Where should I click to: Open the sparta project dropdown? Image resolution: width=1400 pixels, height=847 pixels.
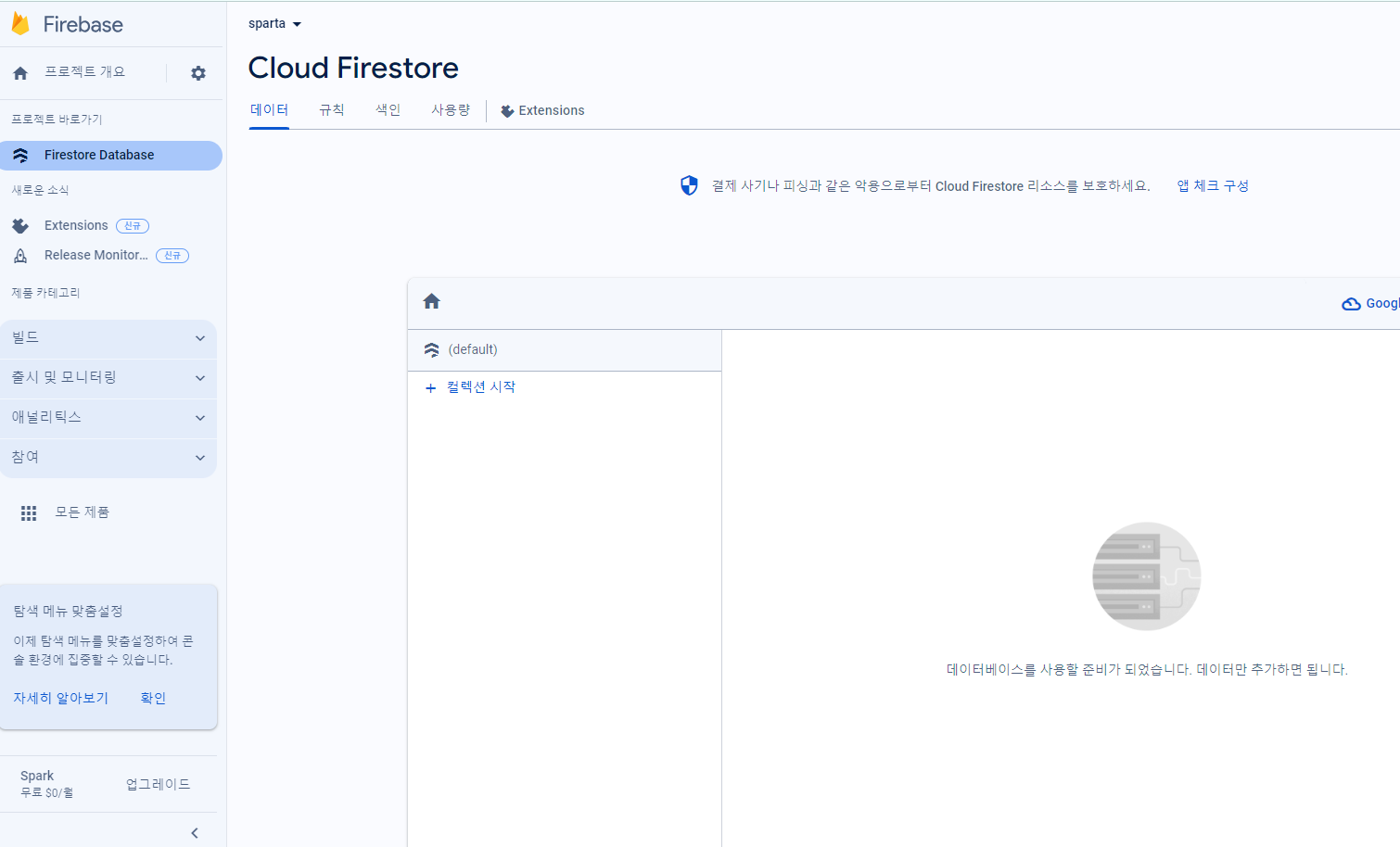pyautogui.click(x=274, y=24)
